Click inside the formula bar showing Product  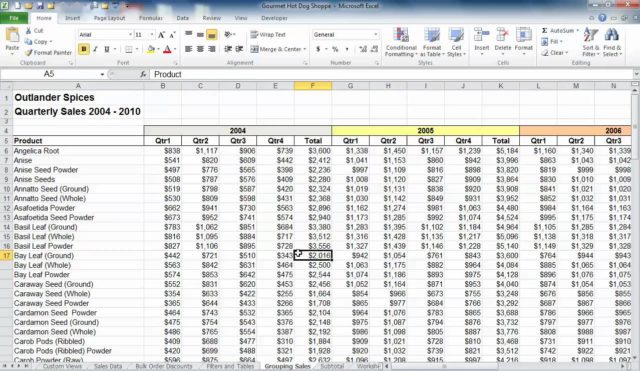pyautogui.click(x=392, y=74)
